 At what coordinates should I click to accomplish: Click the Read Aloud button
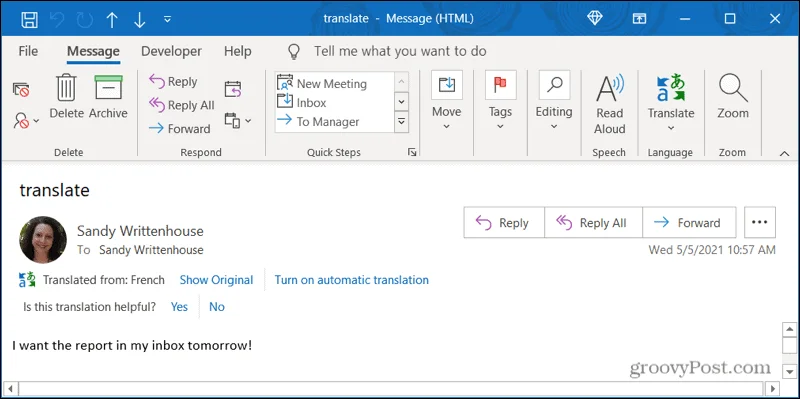pyautogui.click(x=610, y=105)
